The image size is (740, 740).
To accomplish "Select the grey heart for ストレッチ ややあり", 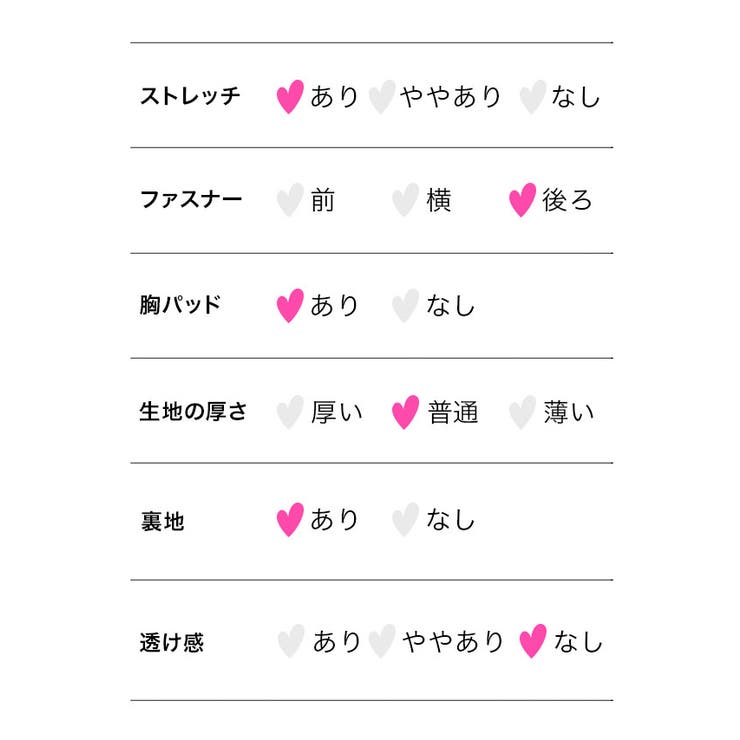I will coord(381,97).
